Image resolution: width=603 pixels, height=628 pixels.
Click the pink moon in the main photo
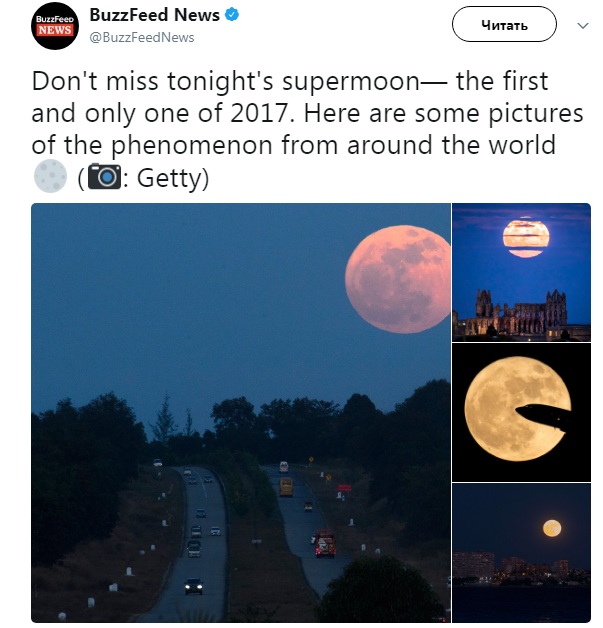coord(397,279)
